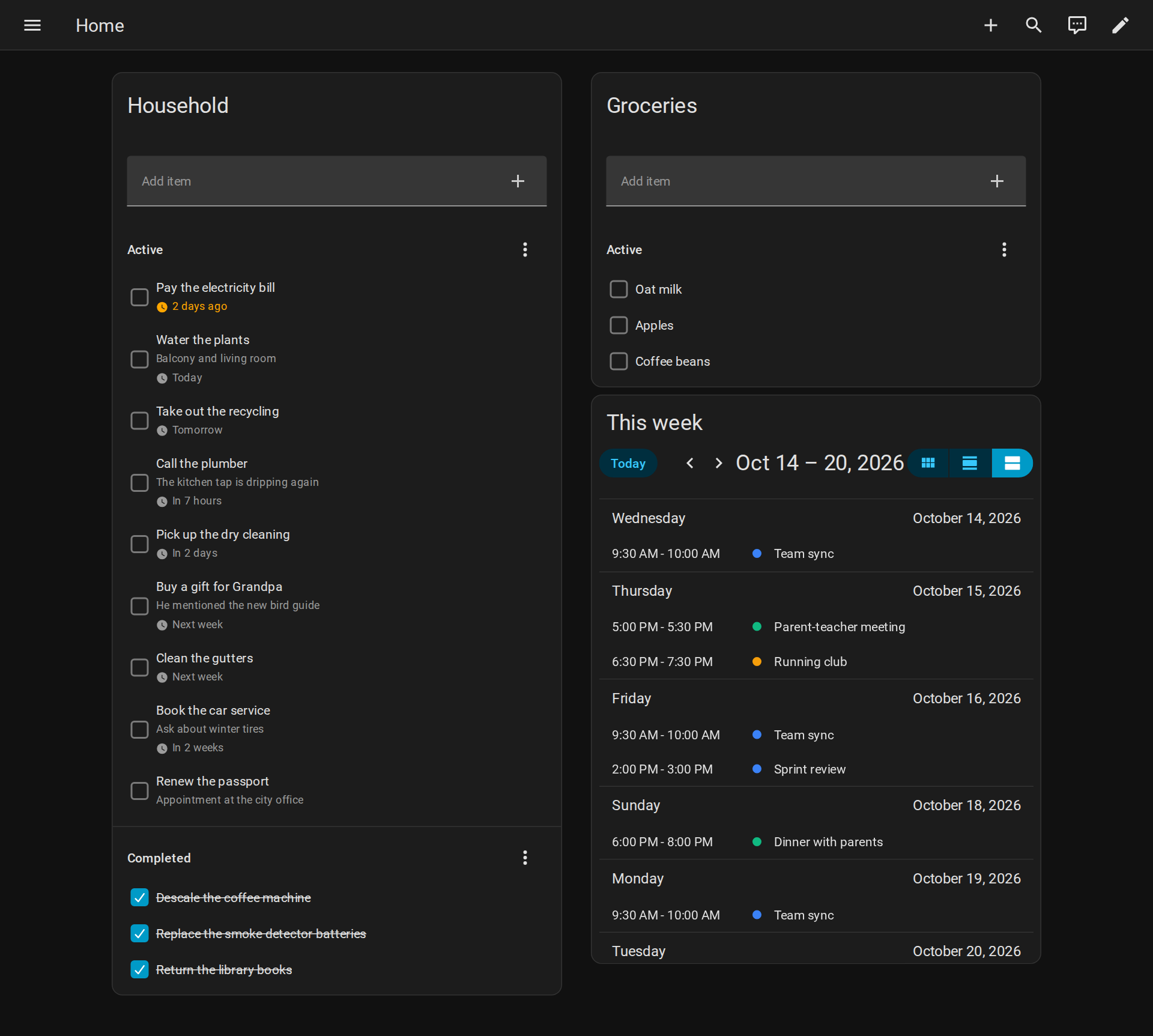Open search in the header
Viewport: 1153px width, 1036px height.
click(x=1034, y=25)
